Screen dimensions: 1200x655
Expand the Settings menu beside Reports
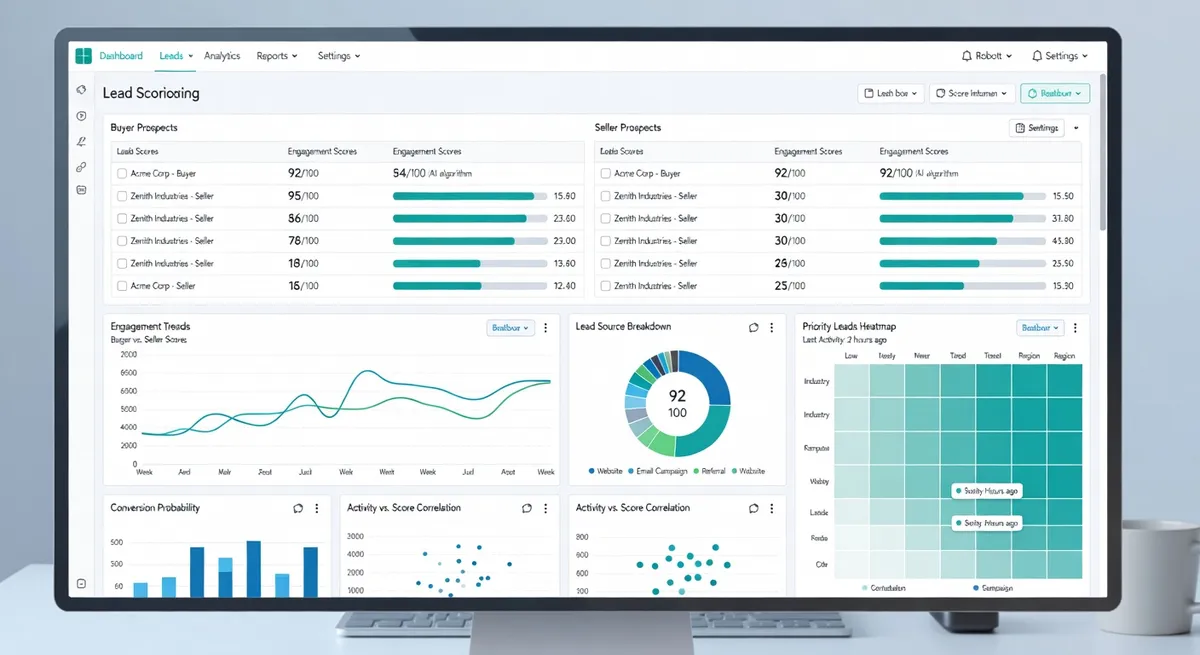pyautogui.click(x=339, y=56)
